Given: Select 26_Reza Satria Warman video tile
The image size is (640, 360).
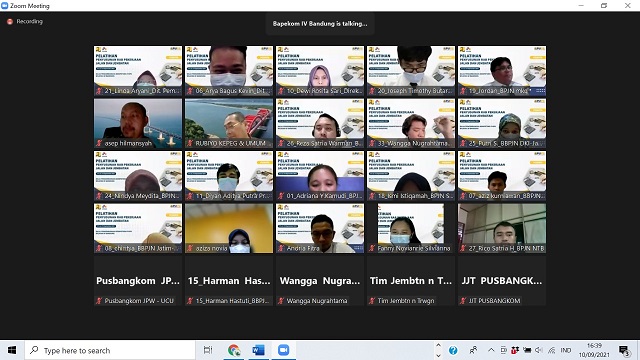Looking at the screenshot, I should (320, 123).
